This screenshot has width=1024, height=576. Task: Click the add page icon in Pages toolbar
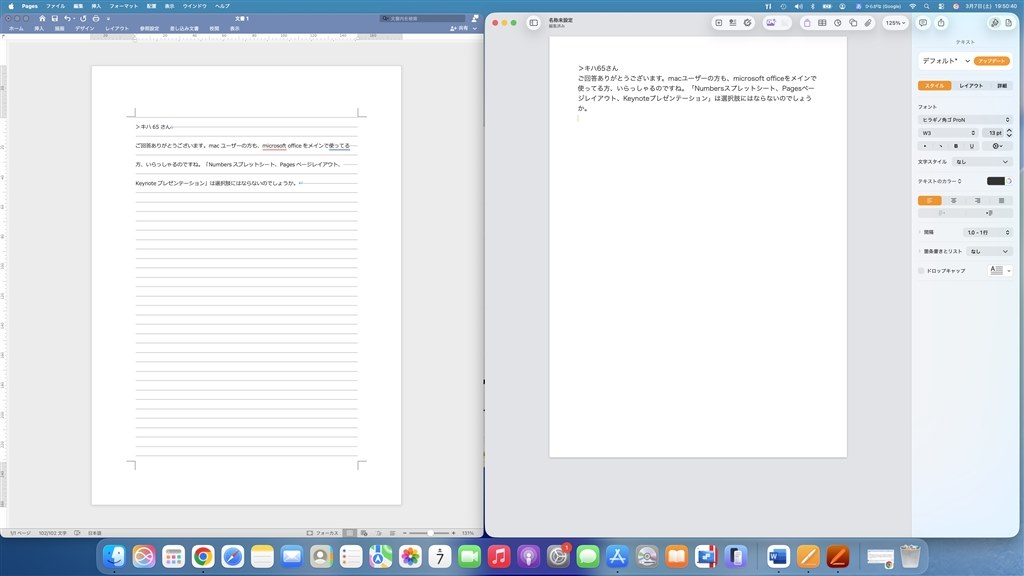click(x=718, y=23)
